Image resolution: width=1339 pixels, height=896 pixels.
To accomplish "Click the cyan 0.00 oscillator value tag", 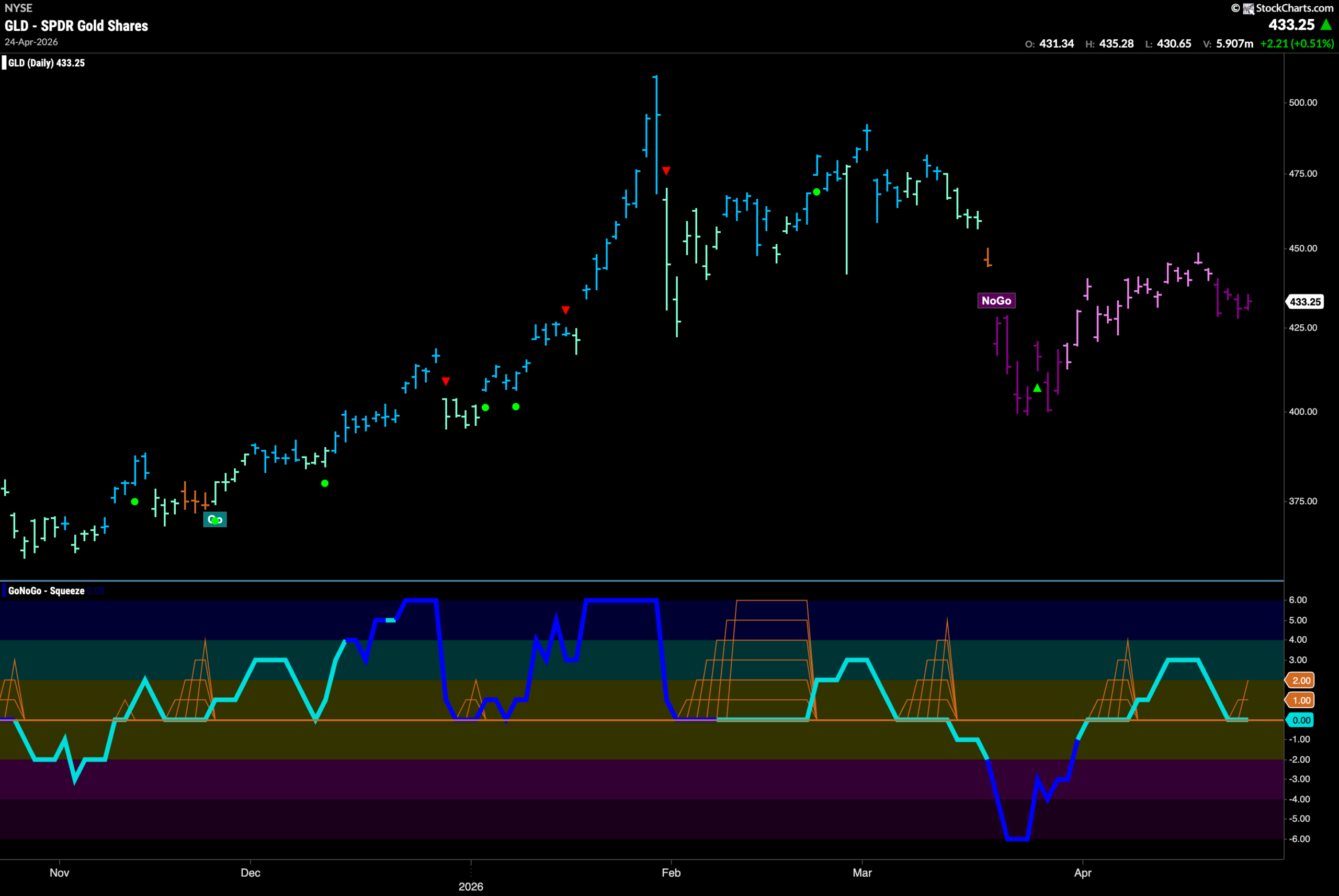I will coord(1300,720).
